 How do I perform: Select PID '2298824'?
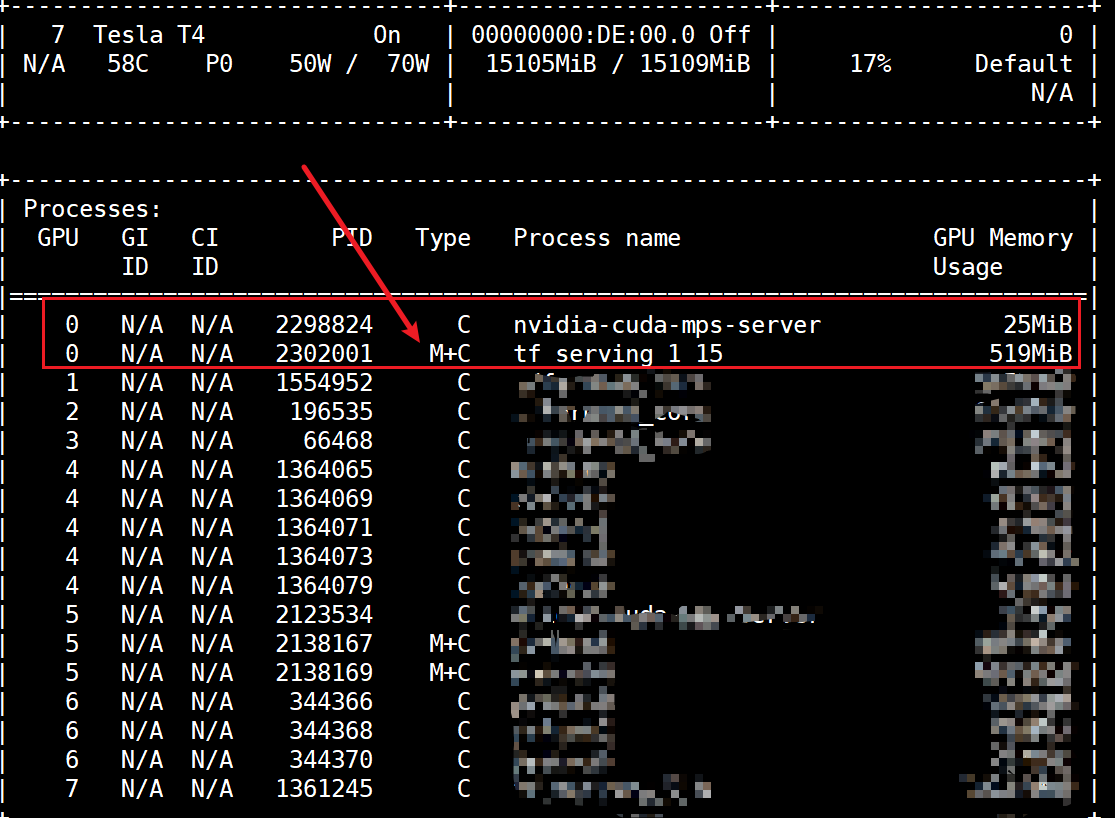tap(324, 325)
